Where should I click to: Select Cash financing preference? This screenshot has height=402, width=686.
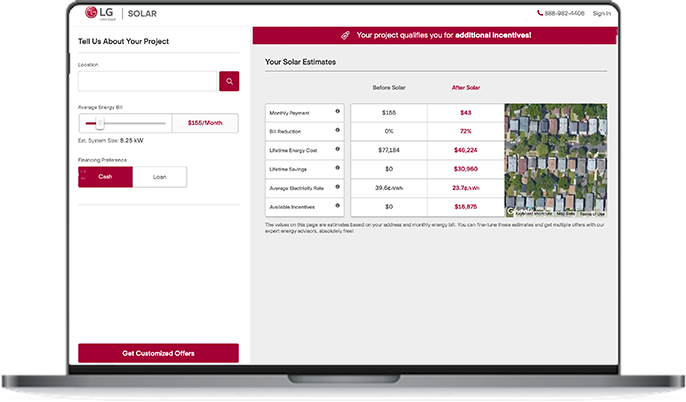coord(105,177)
